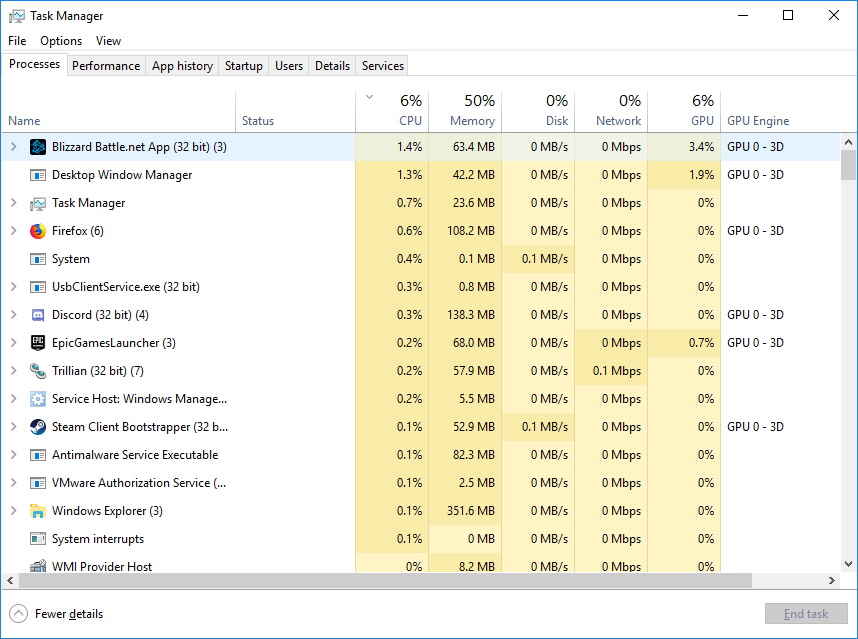The height and width of the screenshot is (639, 858).
Task: Switch to the Services tab
Action: pos(382,66)
